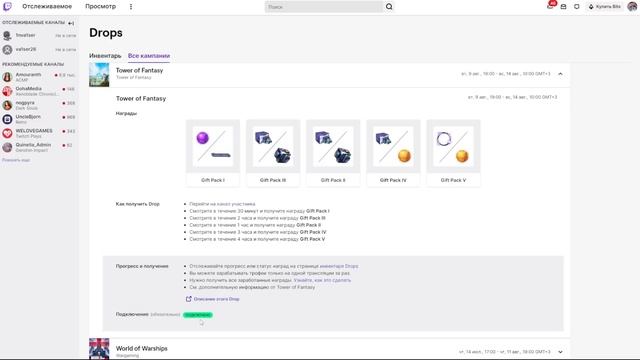Viewport: 640px width, 360px height.
Task: Open the Dark Souls streamer avatar
Action: (7, 105)
